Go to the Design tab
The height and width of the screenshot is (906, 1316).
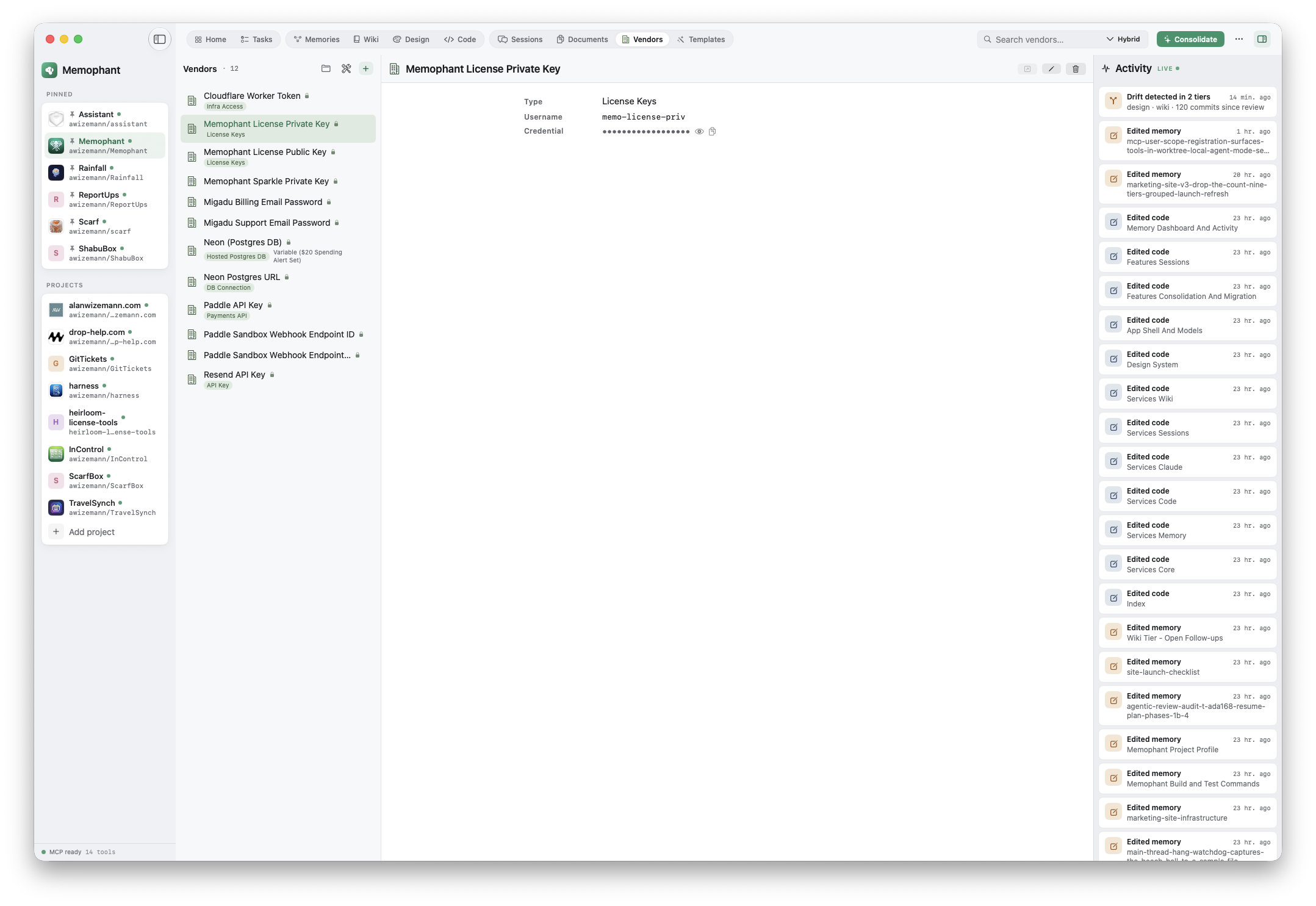coord(411,39)
